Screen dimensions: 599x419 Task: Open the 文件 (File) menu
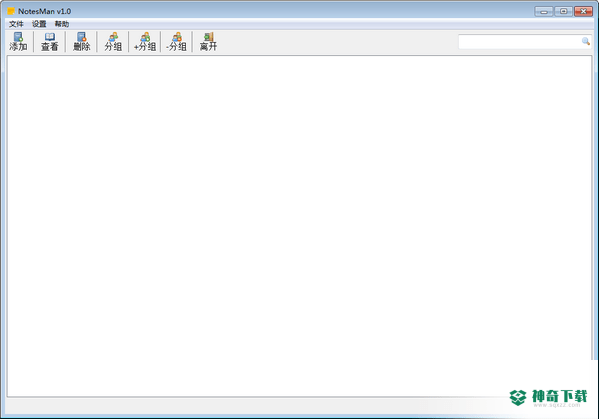click(16, 24)
